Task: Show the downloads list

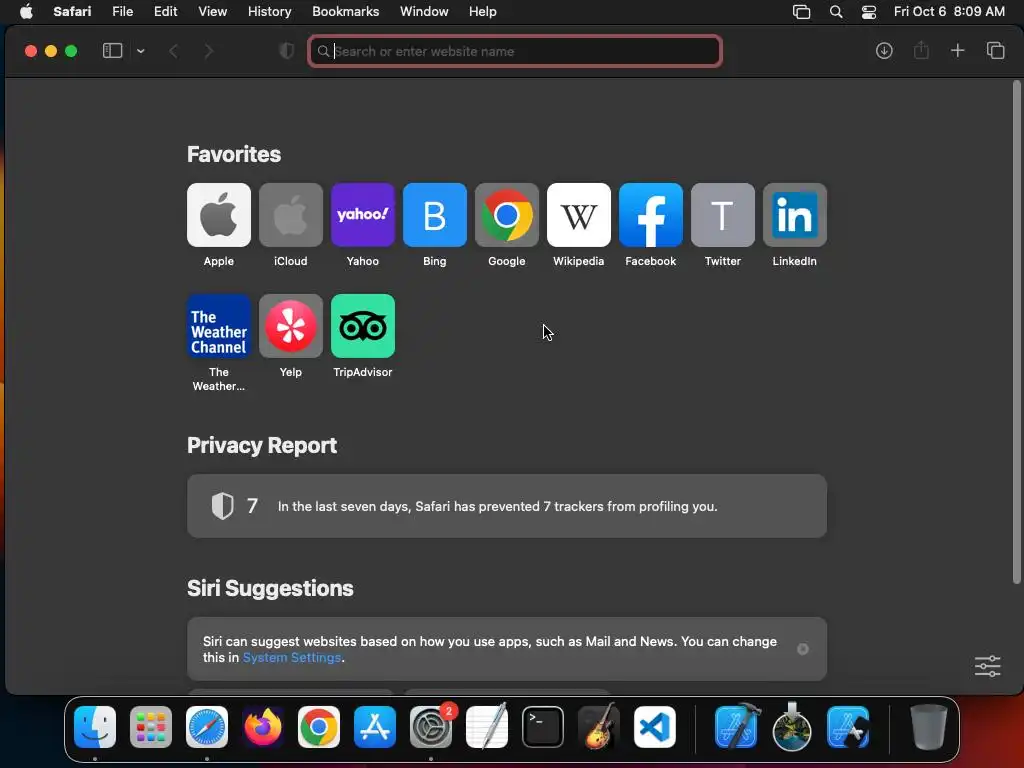Action: [884, 51]
